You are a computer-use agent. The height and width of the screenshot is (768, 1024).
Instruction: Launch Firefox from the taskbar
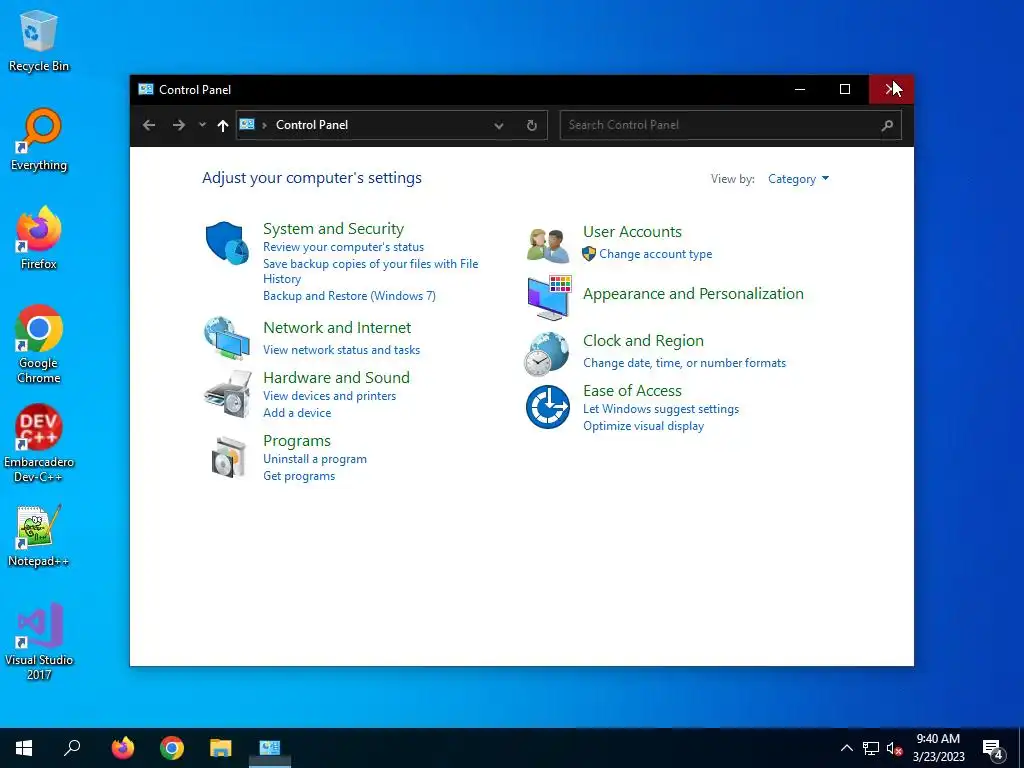[123, 748]
